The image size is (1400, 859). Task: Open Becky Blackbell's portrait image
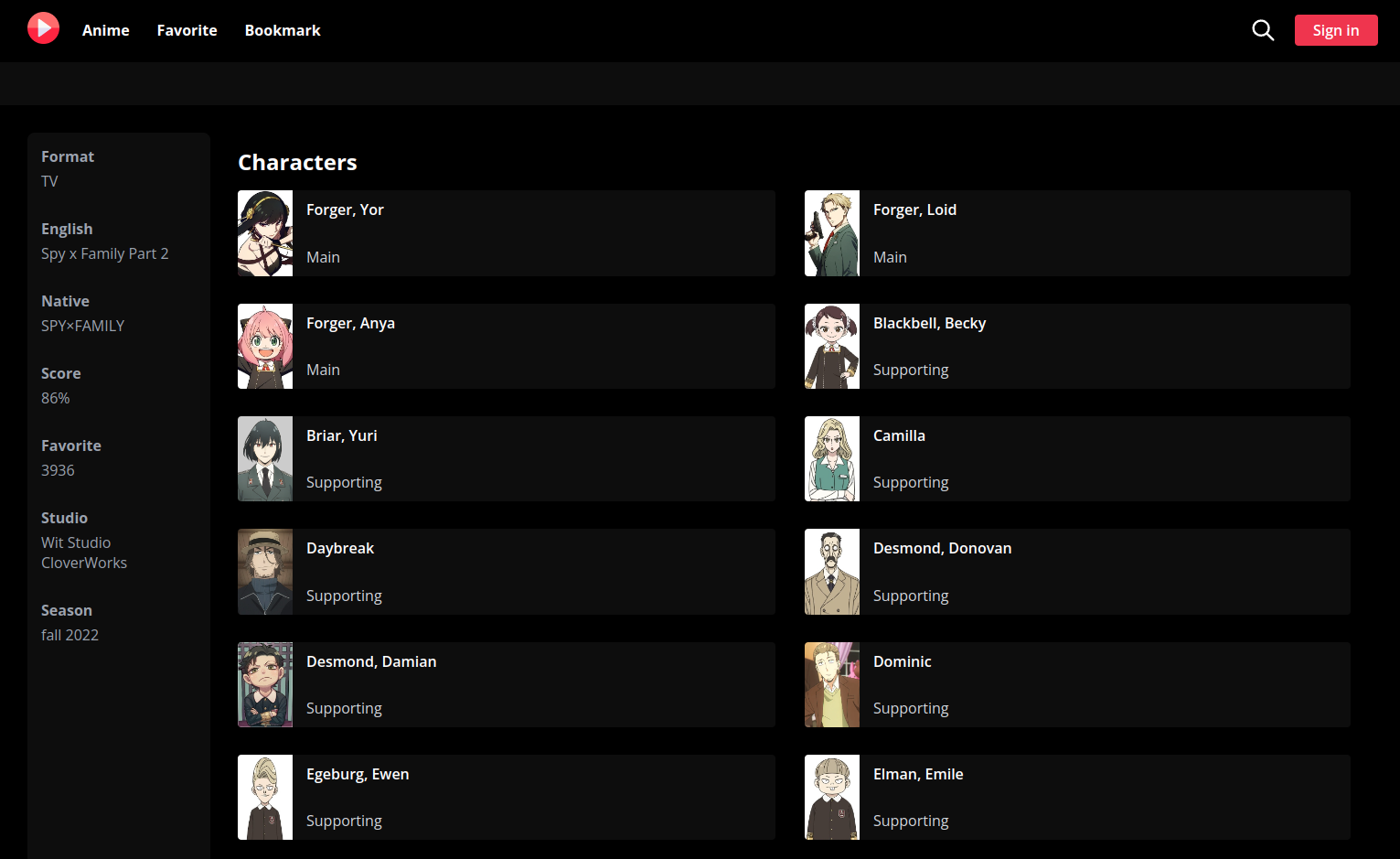(832, 346)
